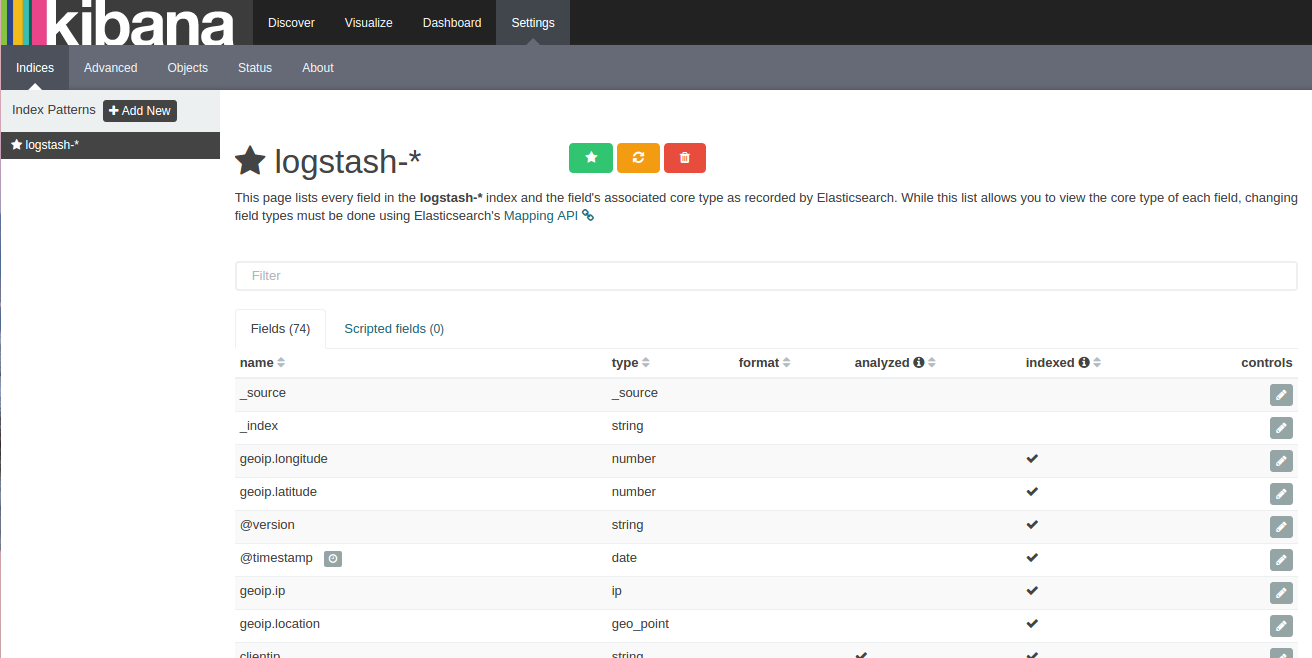Open the Visualize tab
The height and width of the screenshot is (658, 1312).
(x=369, y=22)
